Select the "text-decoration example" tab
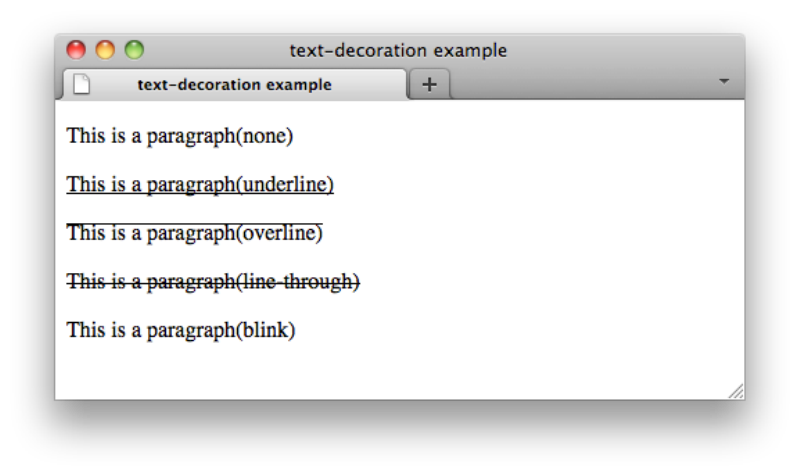 (234, 85)
